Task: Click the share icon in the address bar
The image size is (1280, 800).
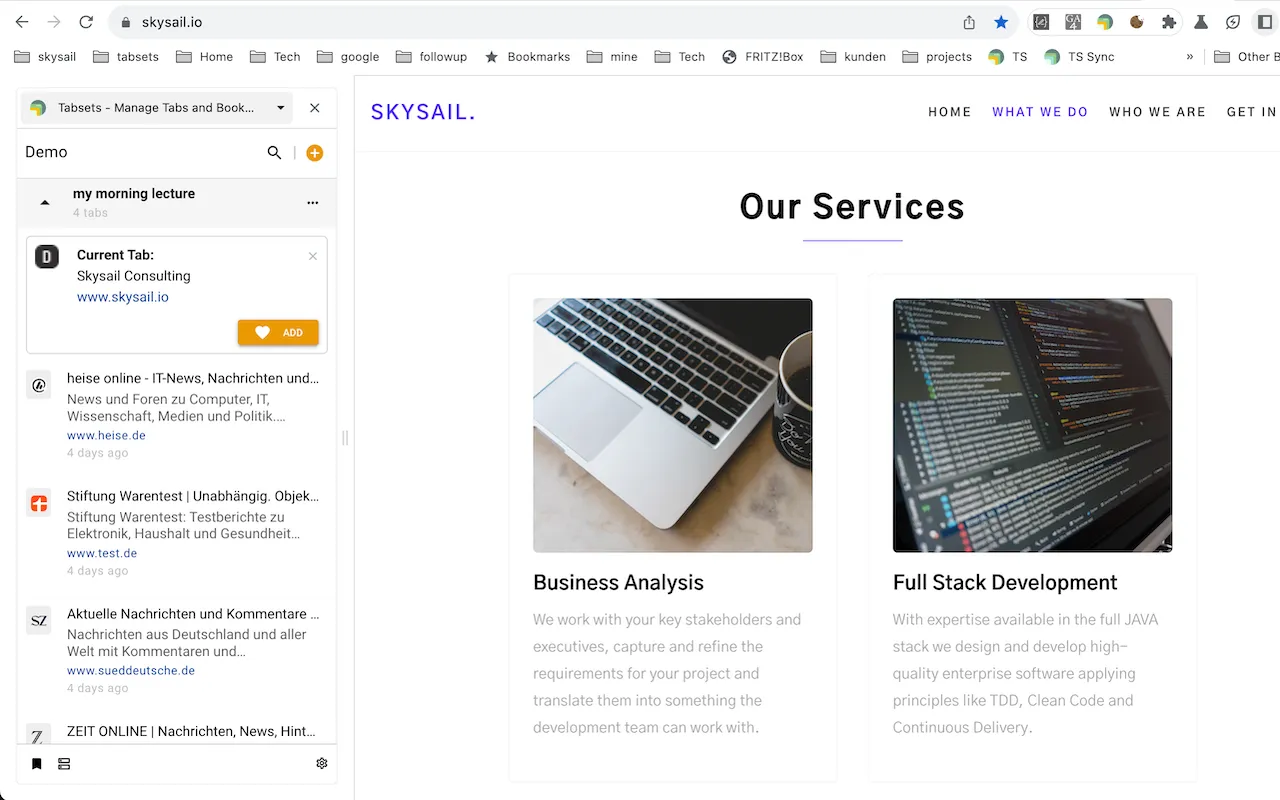Action: [968, 21]
